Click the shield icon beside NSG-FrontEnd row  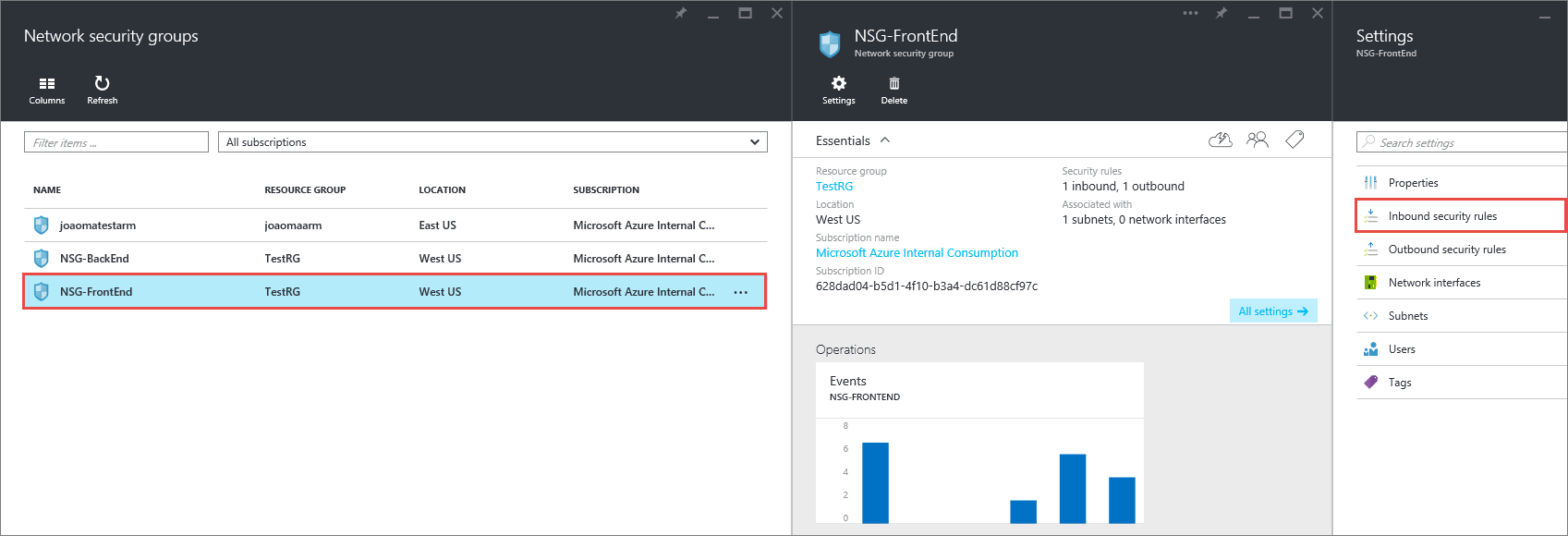tap(41, 291)
